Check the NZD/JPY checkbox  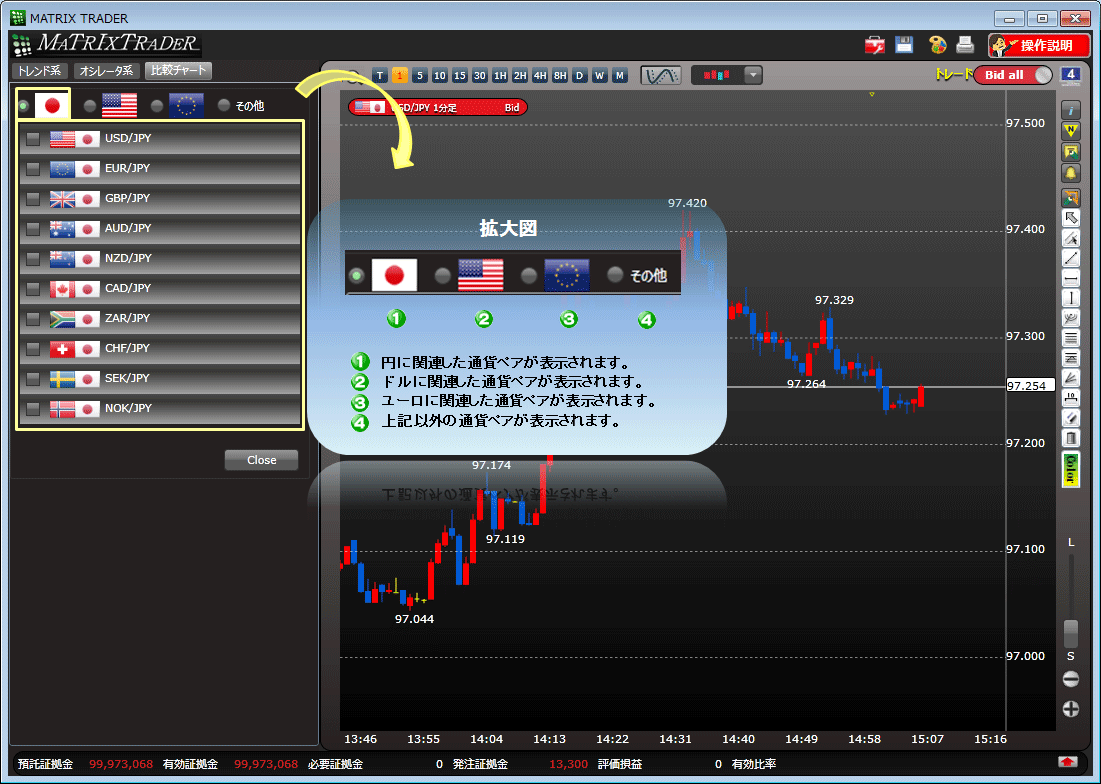[32, 259]
